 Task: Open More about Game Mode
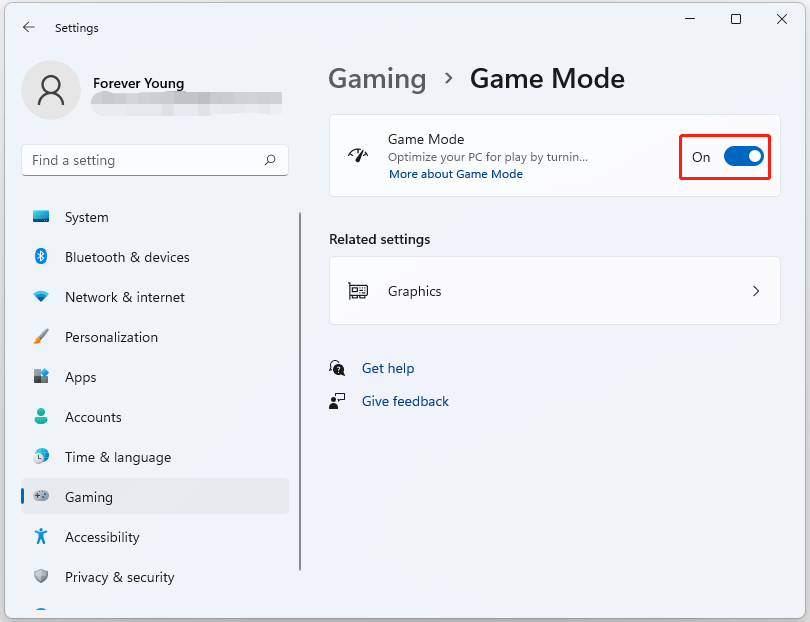point(455,173)
